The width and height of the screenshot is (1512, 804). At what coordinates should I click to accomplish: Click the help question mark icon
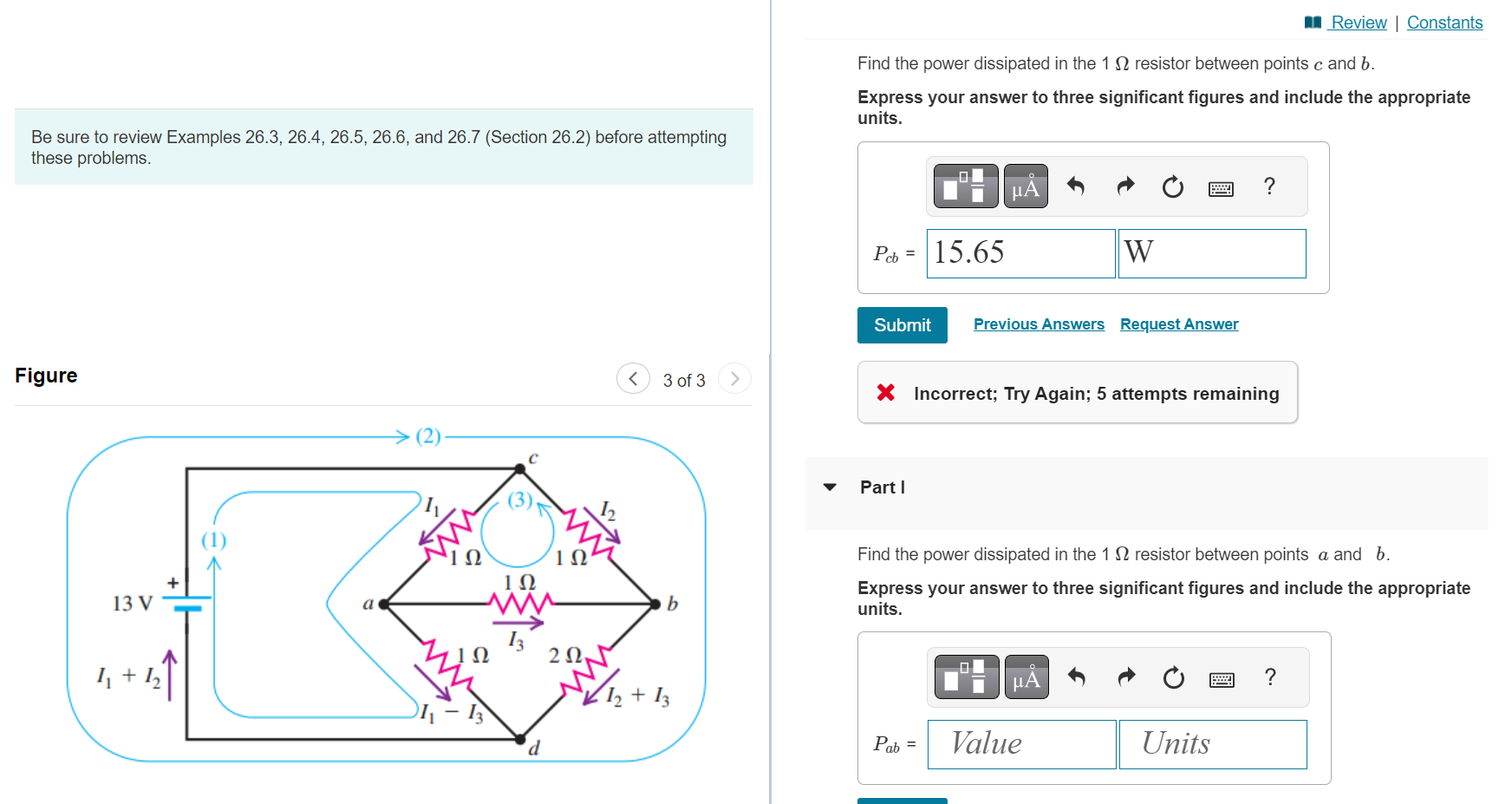1269,186
